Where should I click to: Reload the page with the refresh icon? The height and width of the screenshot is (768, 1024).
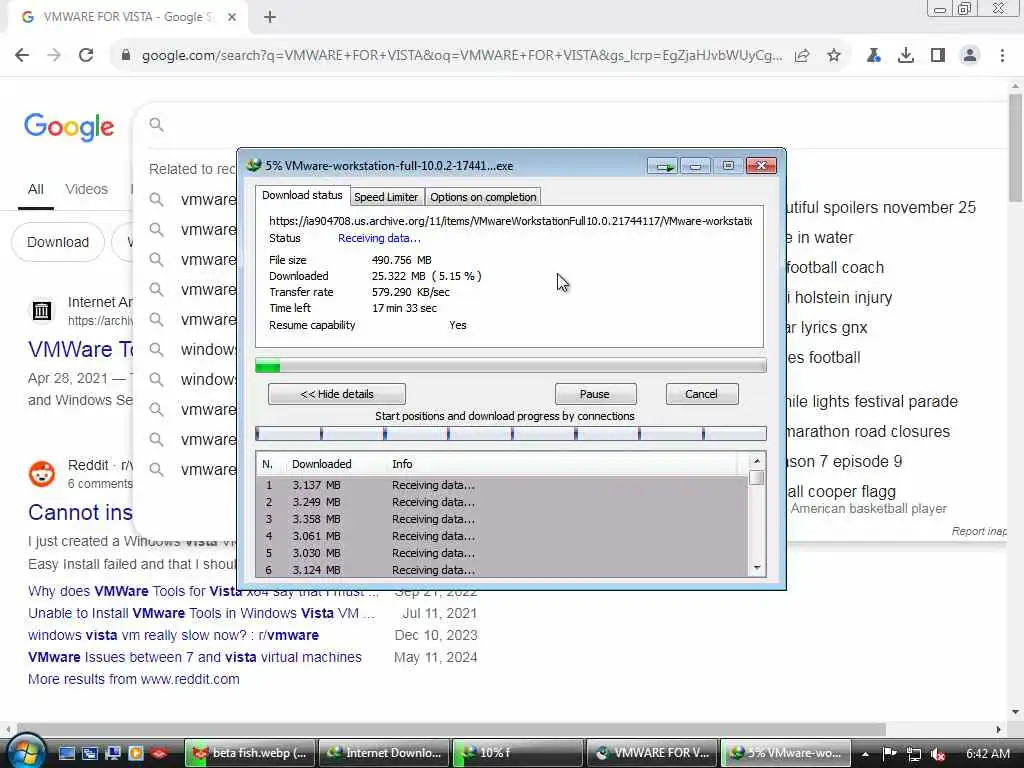(x=86, y=56)
